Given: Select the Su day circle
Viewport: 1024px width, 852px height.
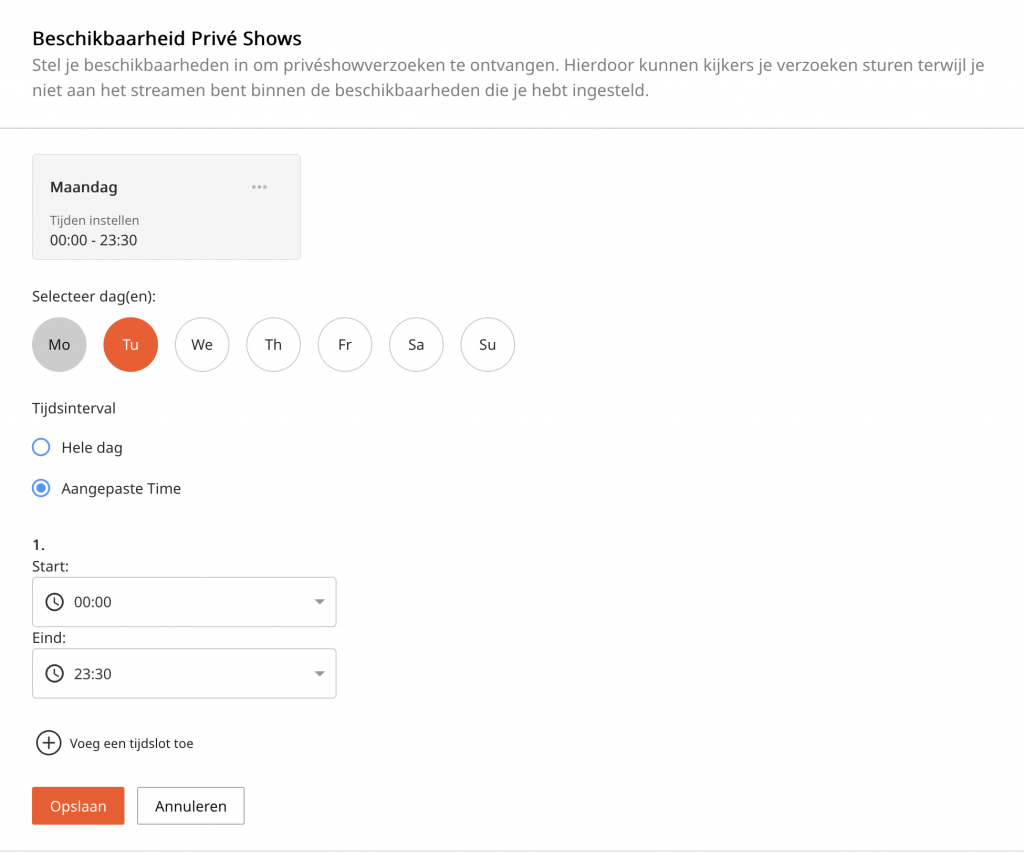Looking at the screenshot, I should click(x=487, y=345).
